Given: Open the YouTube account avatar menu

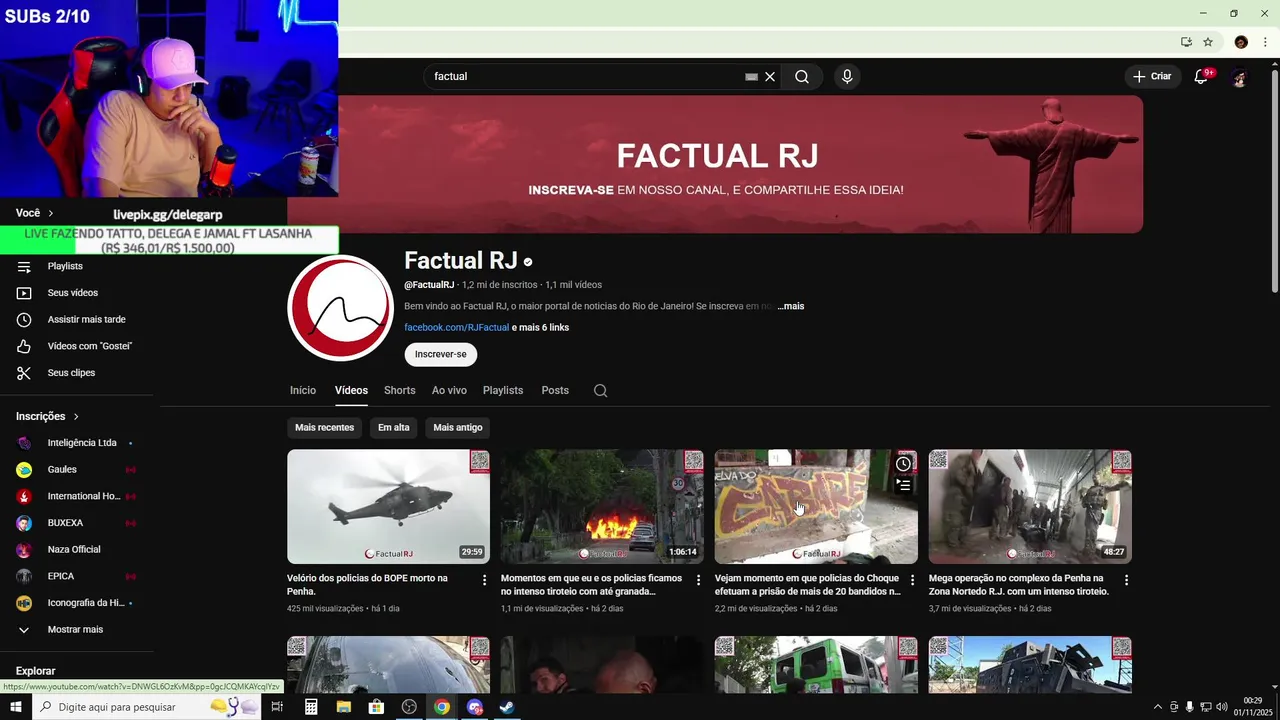Looking at the screenshot, I should click(x=1239, y=77).
